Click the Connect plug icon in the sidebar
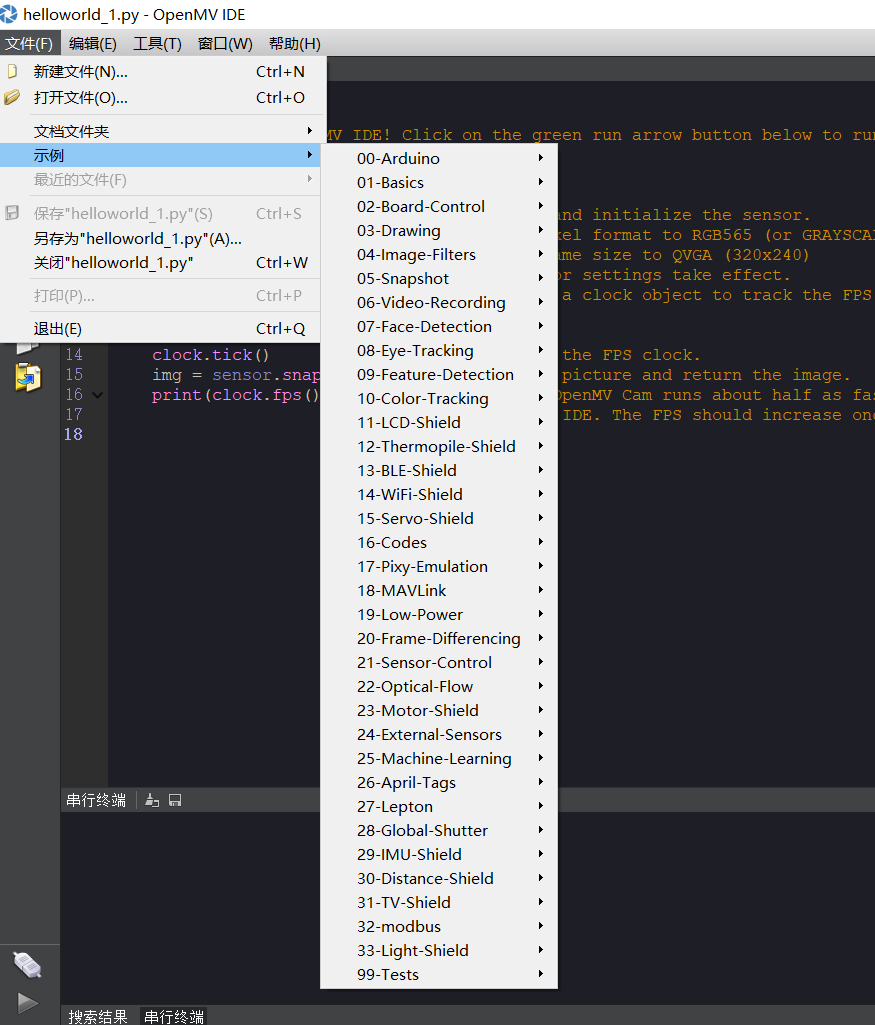 (27, 965)
